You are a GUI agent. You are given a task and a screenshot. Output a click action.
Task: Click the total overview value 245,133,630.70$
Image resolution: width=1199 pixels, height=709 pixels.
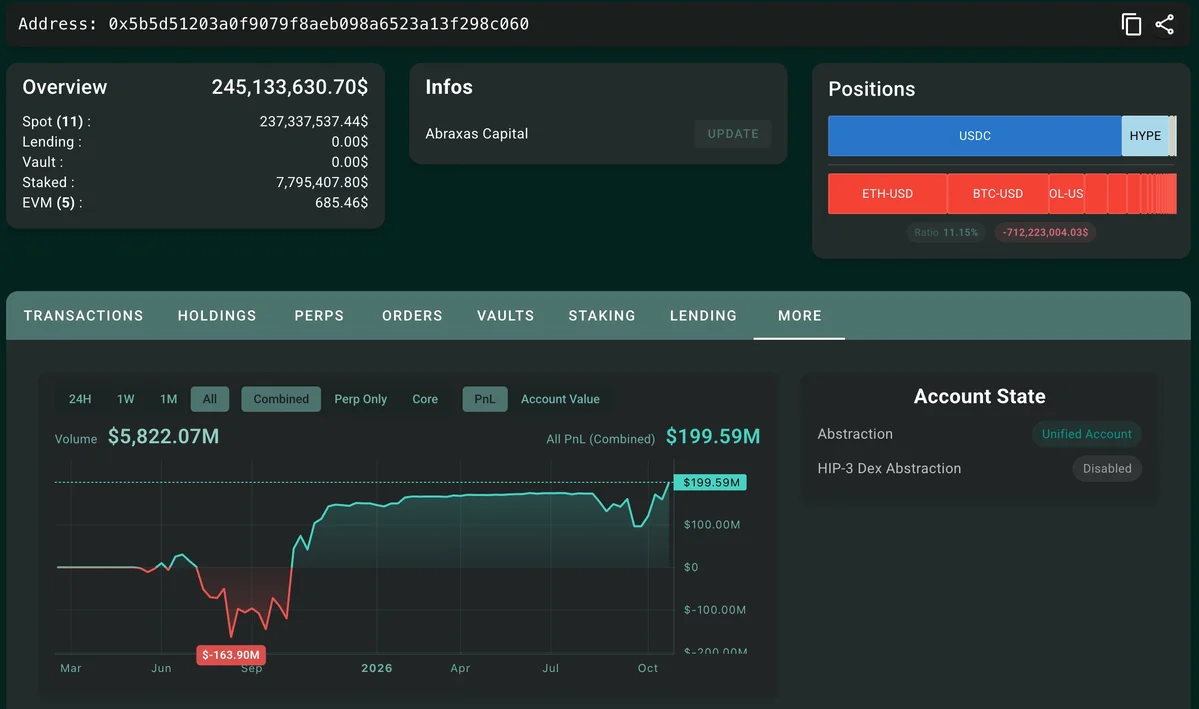click(x=290, y=87)
